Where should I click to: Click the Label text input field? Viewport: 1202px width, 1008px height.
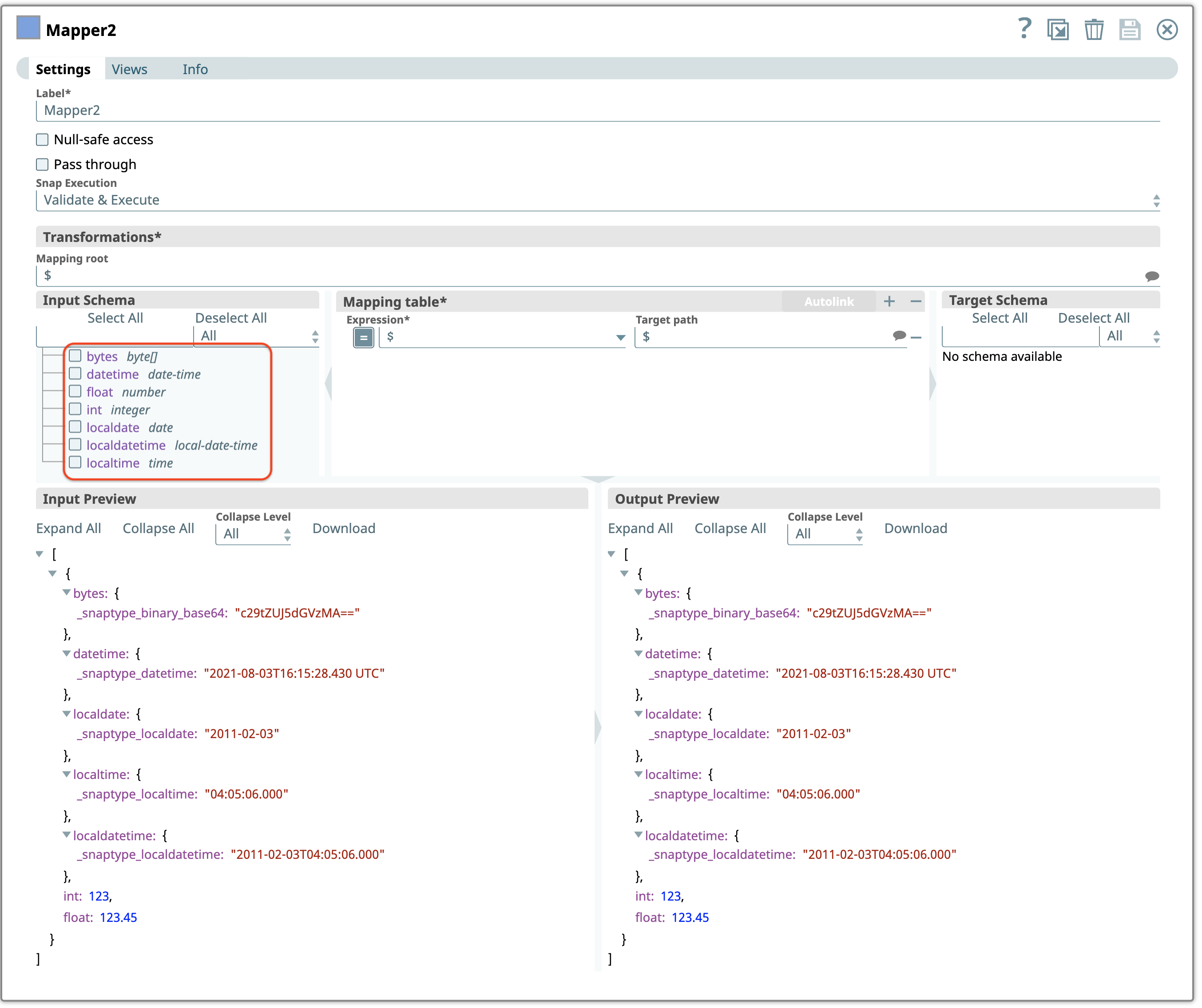point(595,111)
